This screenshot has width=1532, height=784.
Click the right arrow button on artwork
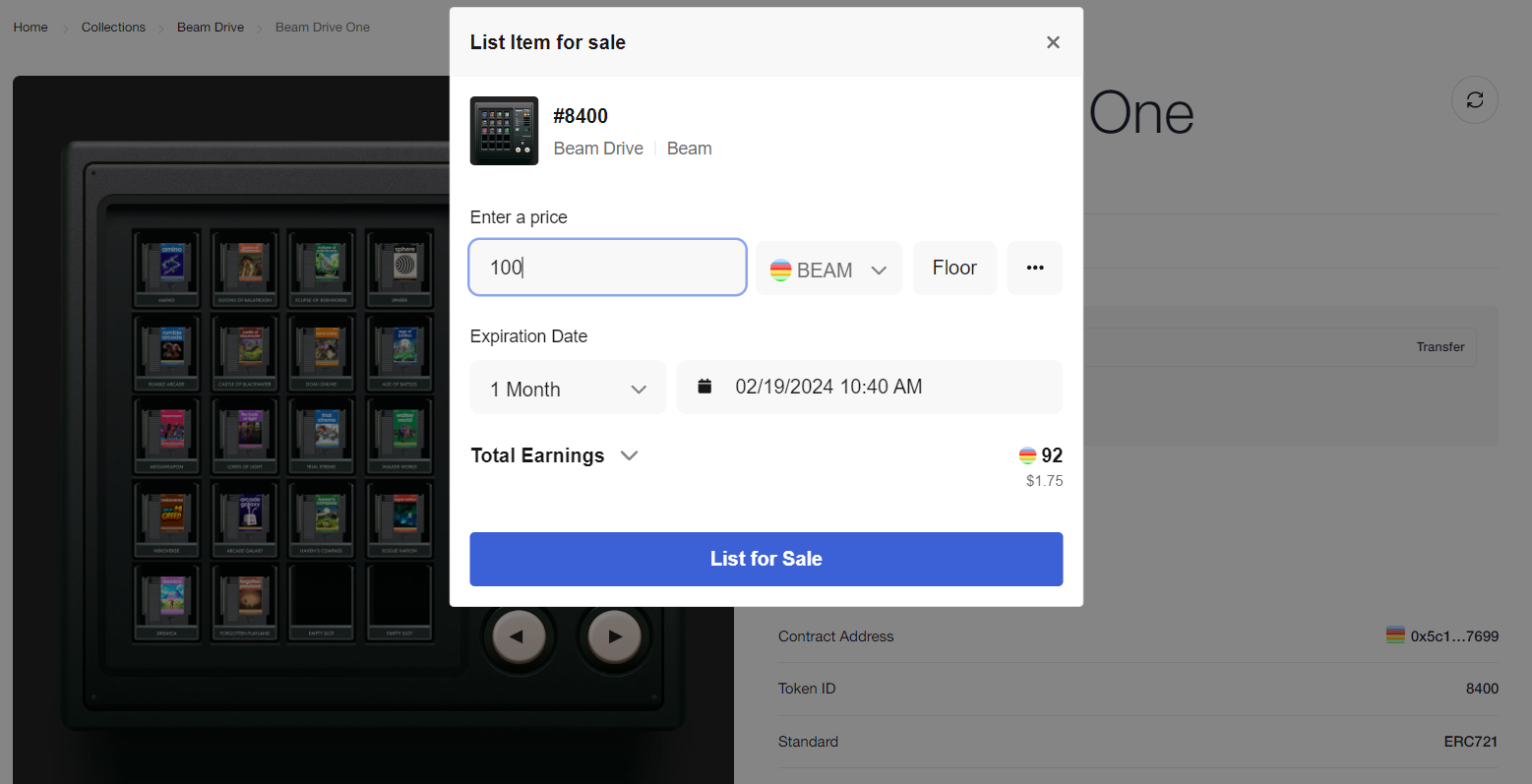point(615,636)
